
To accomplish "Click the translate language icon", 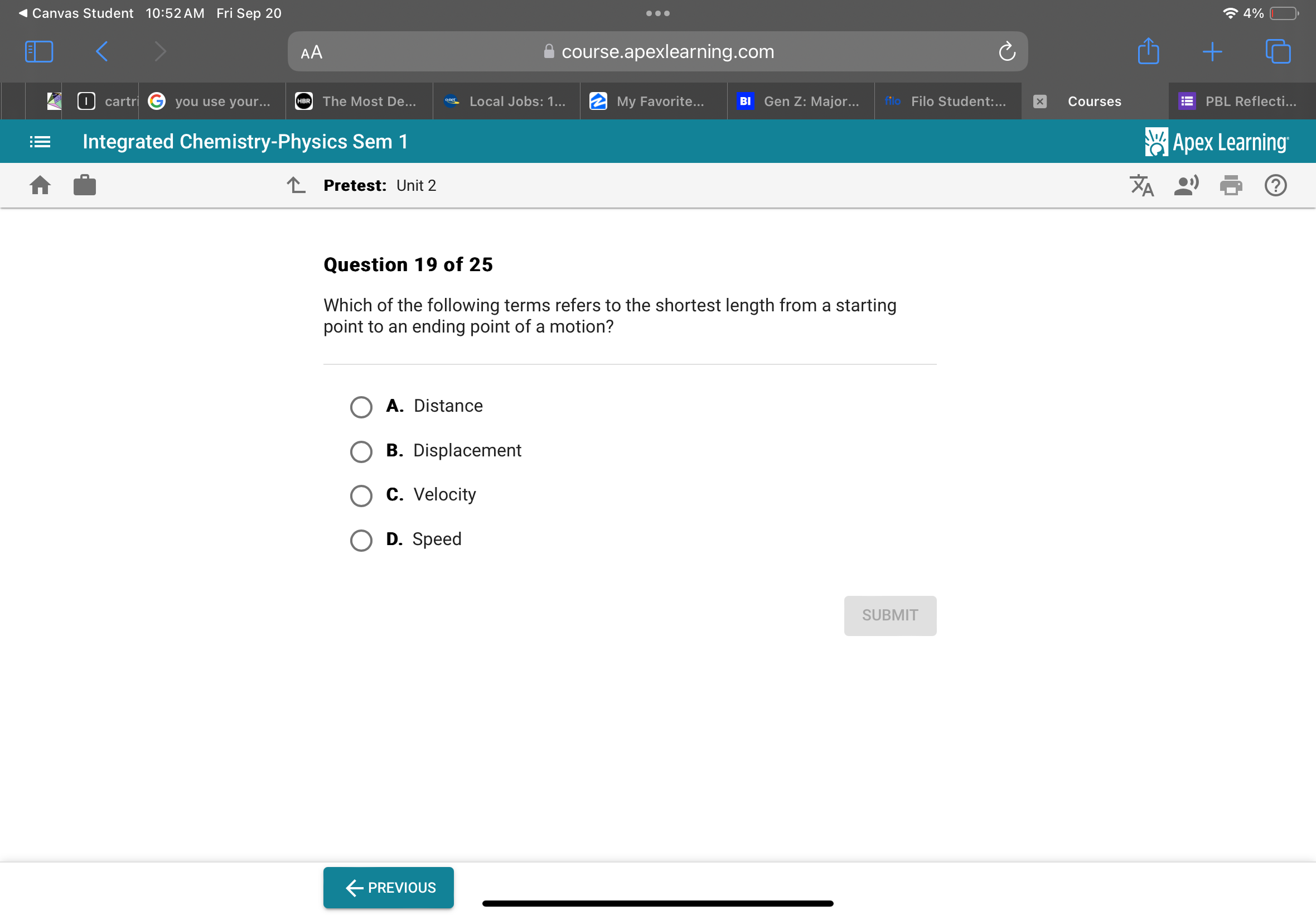I will (1141, 185).
